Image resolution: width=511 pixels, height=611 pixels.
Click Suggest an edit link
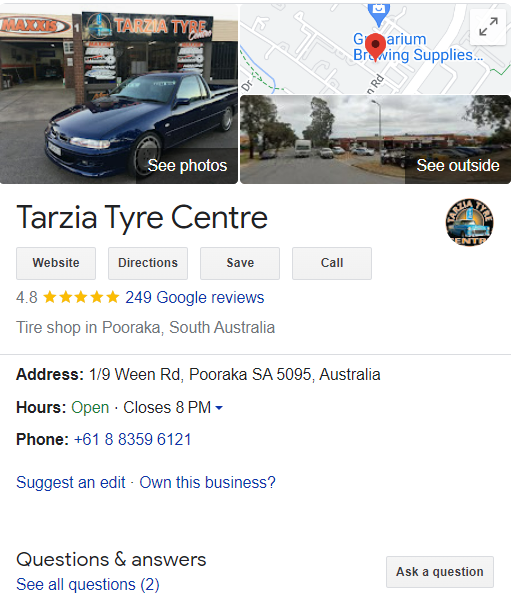pos(71,482)
